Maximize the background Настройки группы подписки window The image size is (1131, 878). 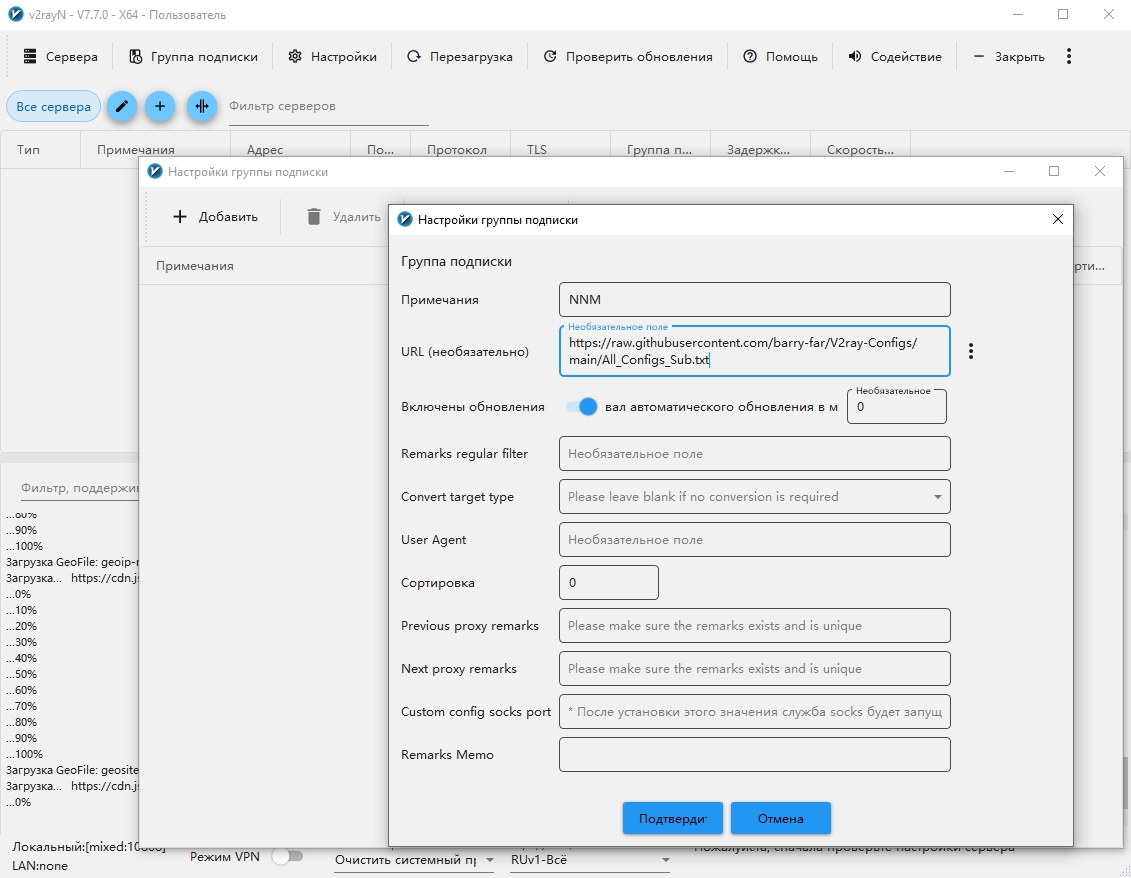[x=1054, y=171]
